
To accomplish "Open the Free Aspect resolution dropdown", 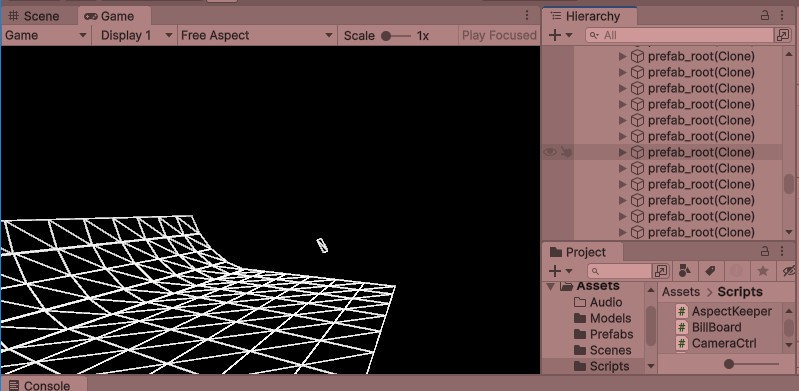I will point(257,35).
